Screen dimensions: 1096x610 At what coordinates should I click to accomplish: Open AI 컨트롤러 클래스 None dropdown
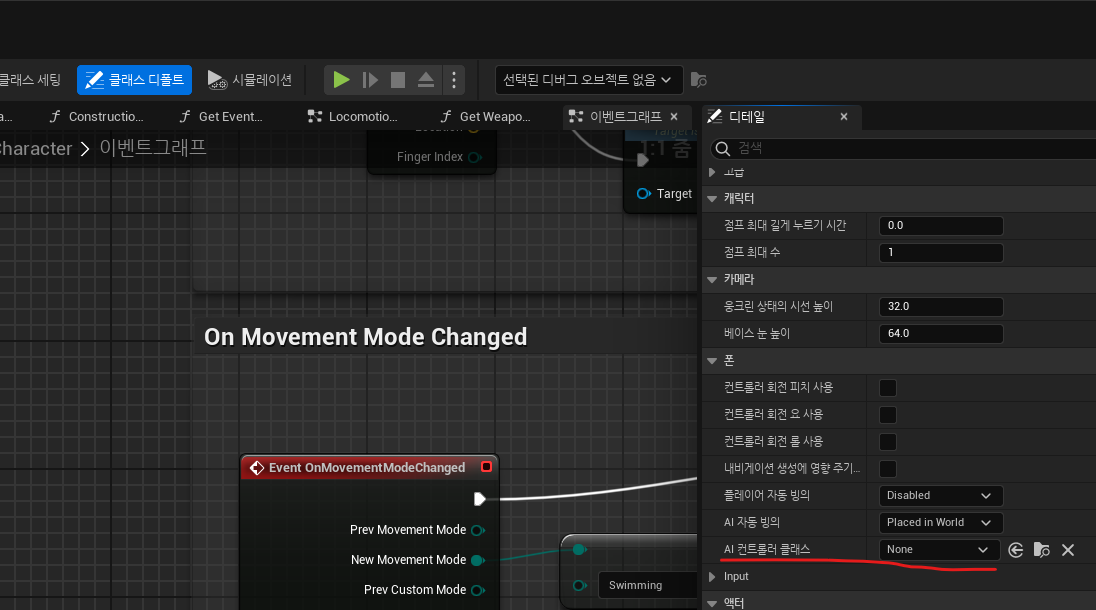click(939, 550)
